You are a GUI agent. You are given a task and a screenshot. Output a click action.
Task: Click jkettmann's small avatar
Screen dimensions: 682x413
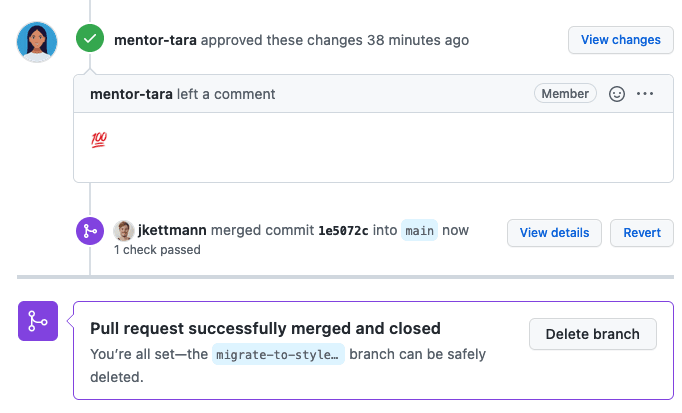pos(124,231)
